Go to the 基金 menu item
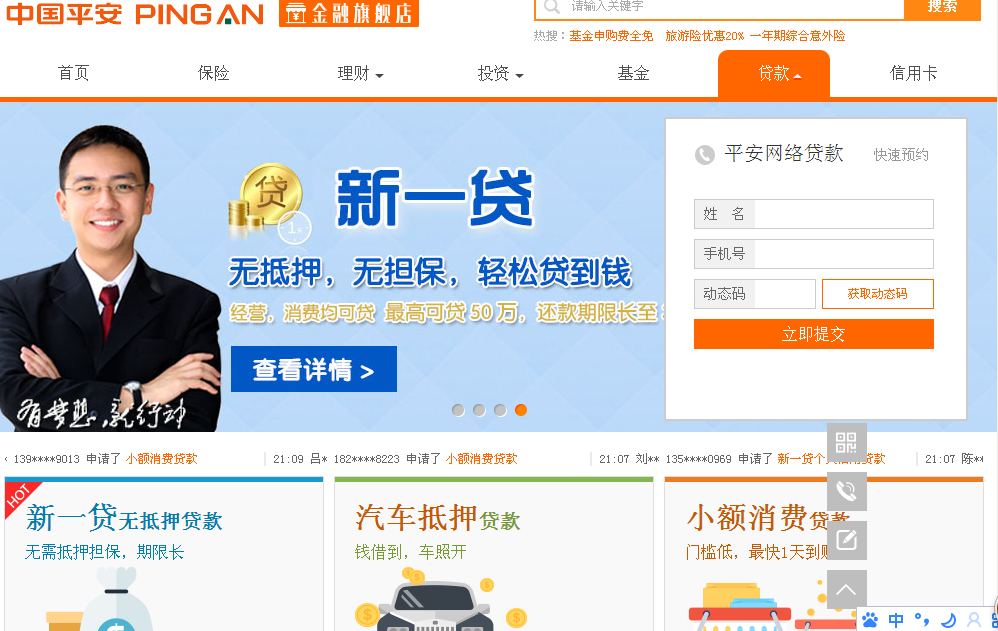The height and width of the screenshot is (631, 998). pos(633,74)
